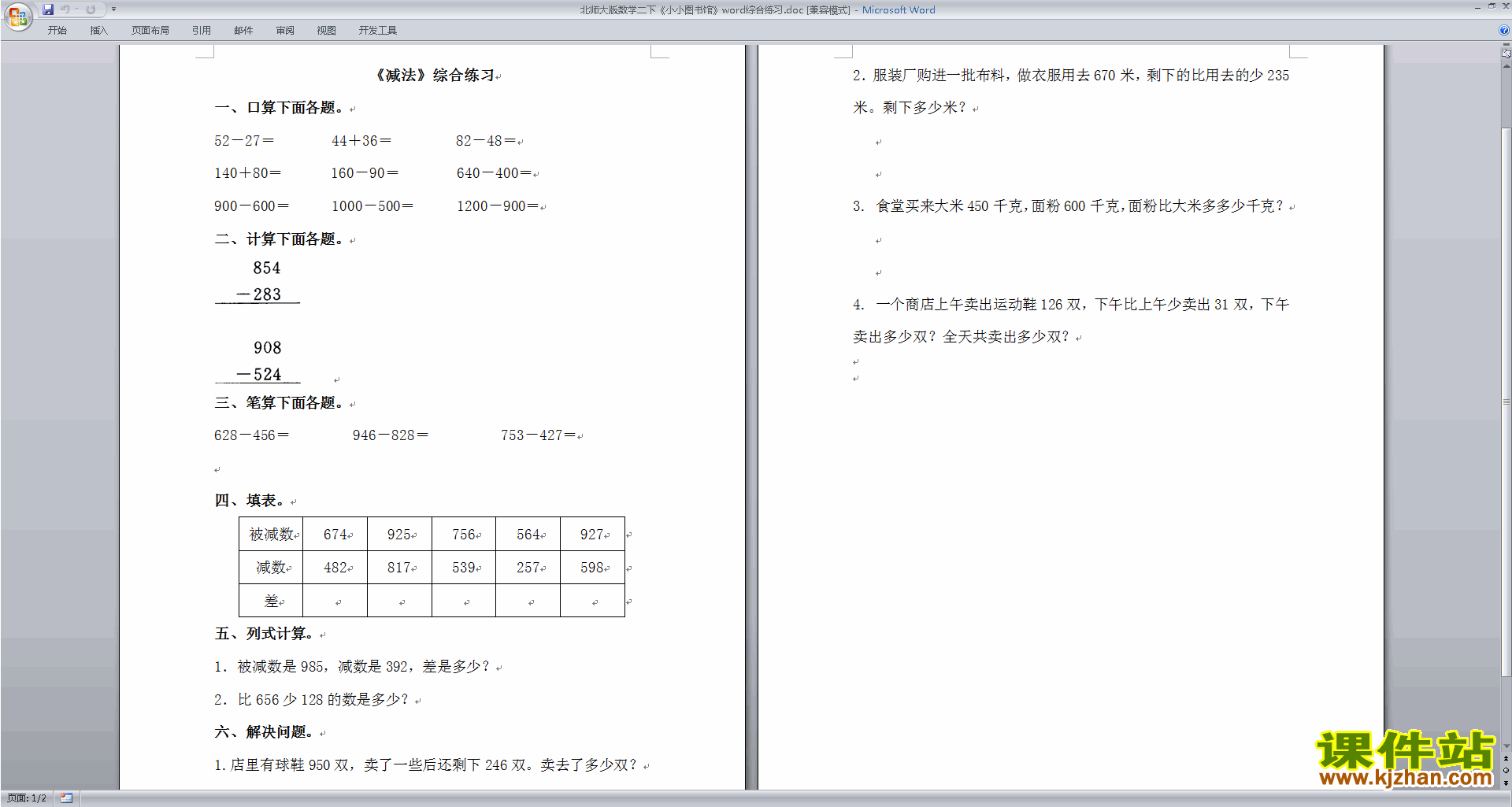Click the equation 900－600＝

coord(252,206)
